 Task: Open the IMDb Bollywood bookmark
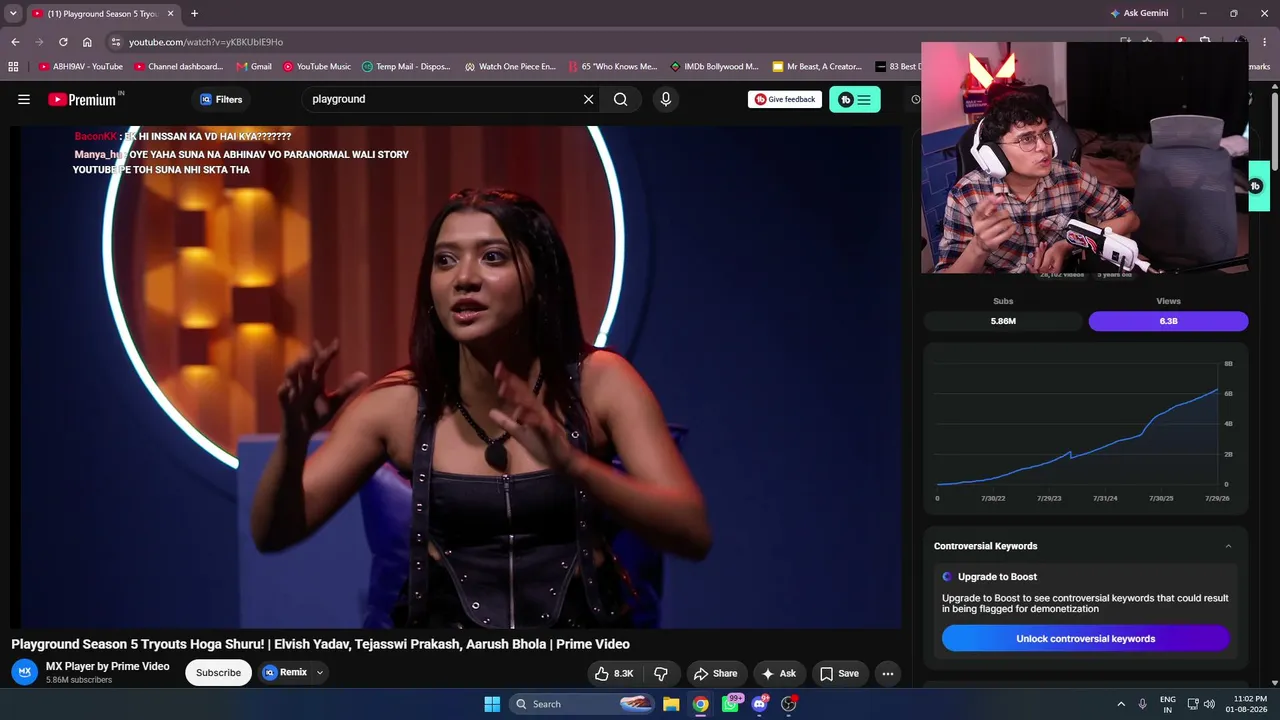pyautogui.click(x=714, y=67)
